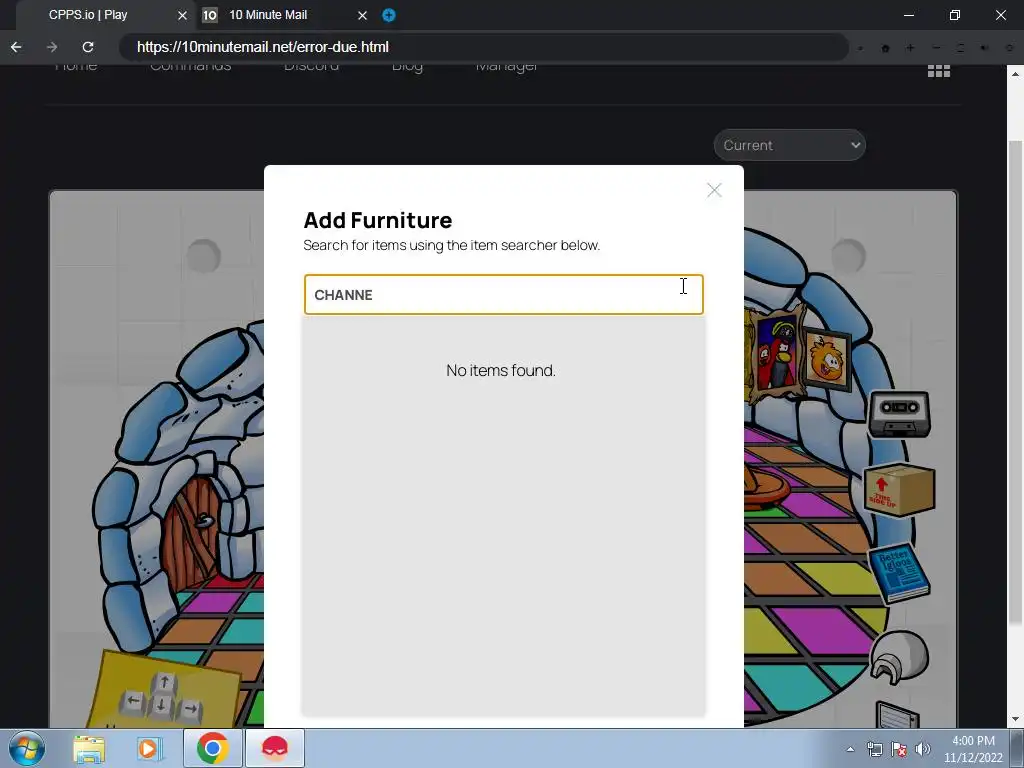Click the grid apps menu icon
Screen dimensions: 1024x768
[x=938, y=71]
